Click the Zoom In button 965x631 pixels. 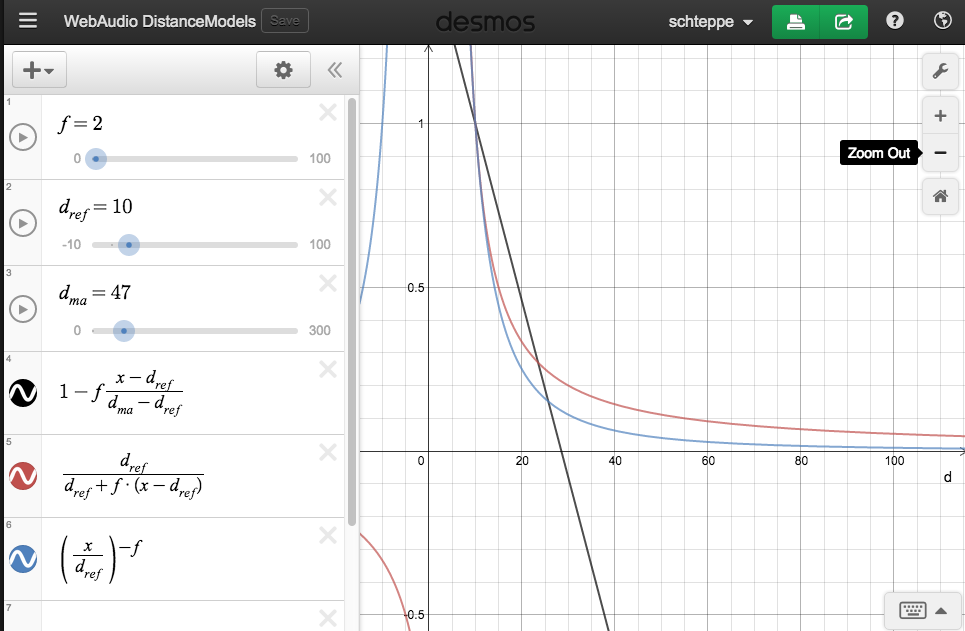[x=939, y=114]
